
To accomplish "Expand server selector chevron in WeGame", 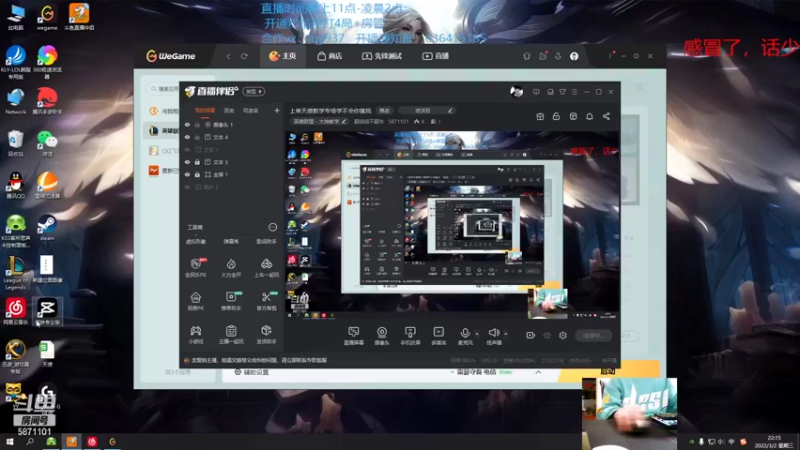I will click(x=538, y=372).
